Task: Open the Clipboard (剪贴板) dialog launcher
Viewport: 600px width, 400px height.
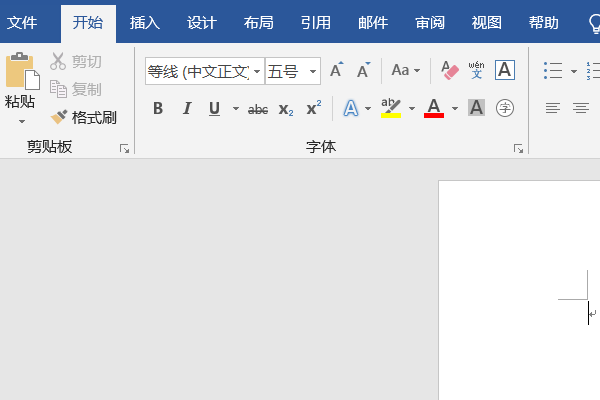Action: (x=124, y=149)
